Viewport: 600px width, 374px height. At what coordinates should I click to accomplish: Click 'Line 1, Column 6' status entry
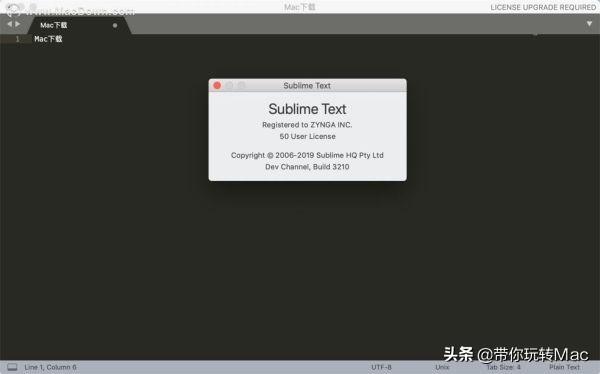tap(50, 367)
